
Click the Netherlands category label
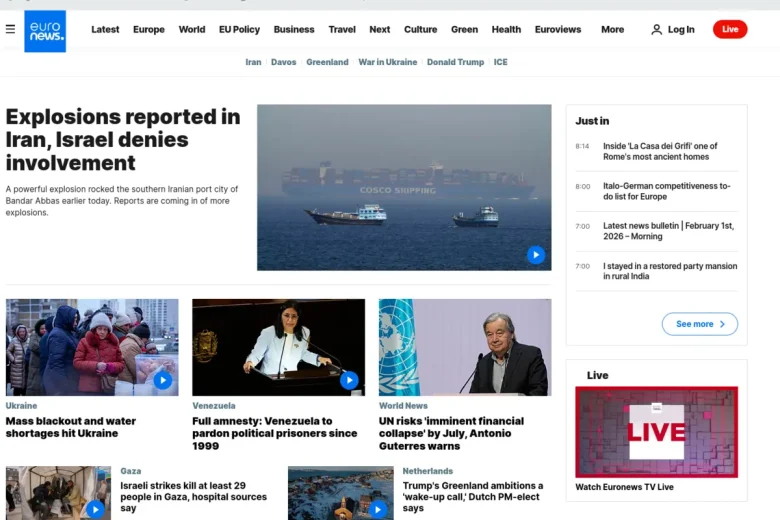pyautogui.click(x=428, y=471)
